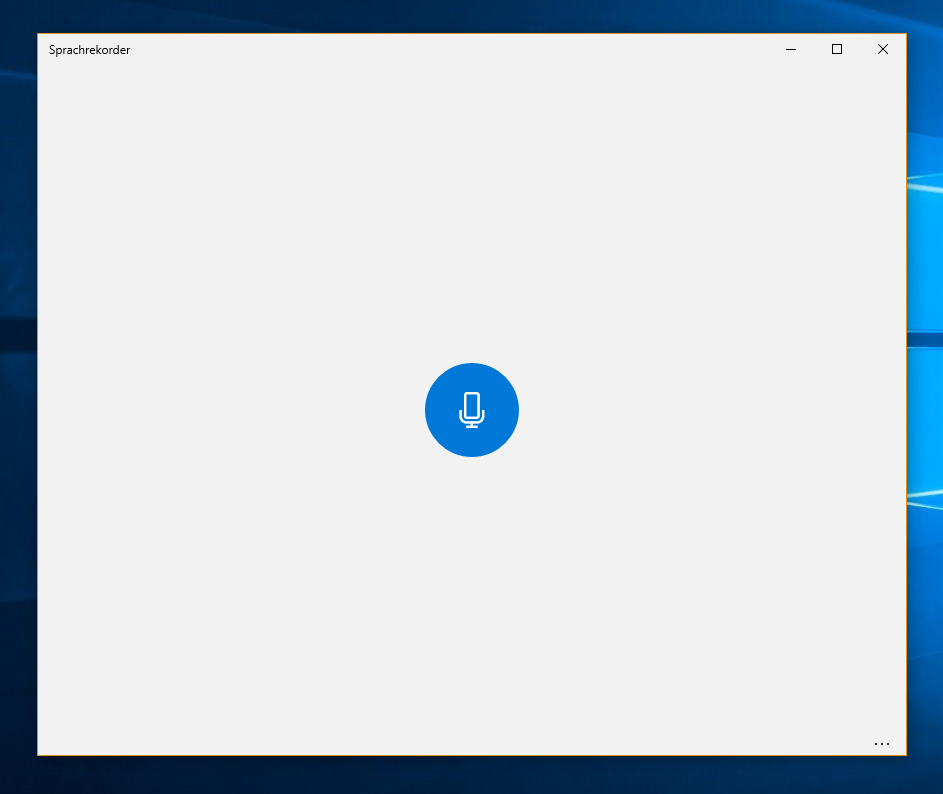Image resolution: width=943 pixels, height=794 pixels.
Task: Select the square maximize icon in title bar
Action: pyautogui.click(x=837, y=50)
